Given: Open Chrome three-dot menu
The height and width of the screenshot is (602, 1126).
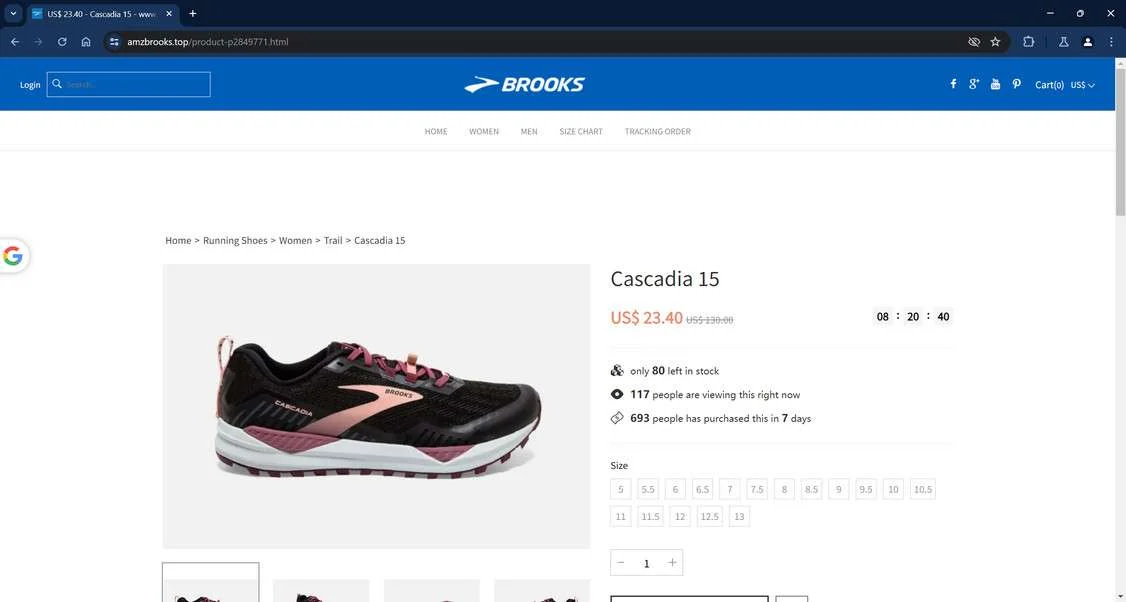Looking at the screenshot, I should 1111,42.
